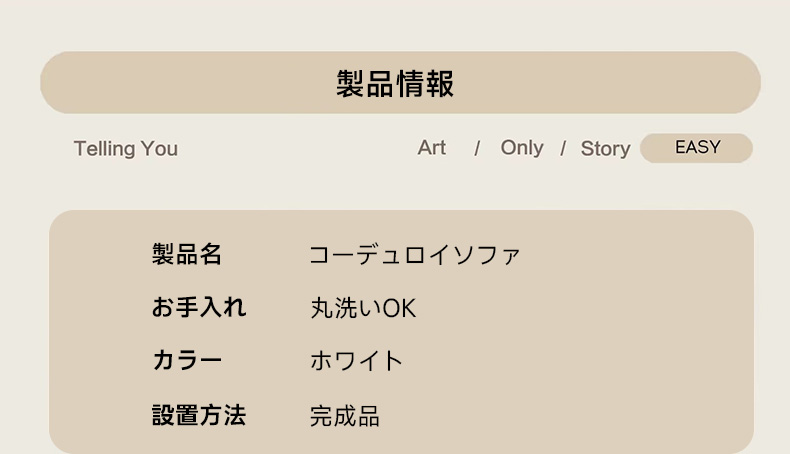Click the word Telling in the tagline
The image size is (790, 454).
coord(105,149)
